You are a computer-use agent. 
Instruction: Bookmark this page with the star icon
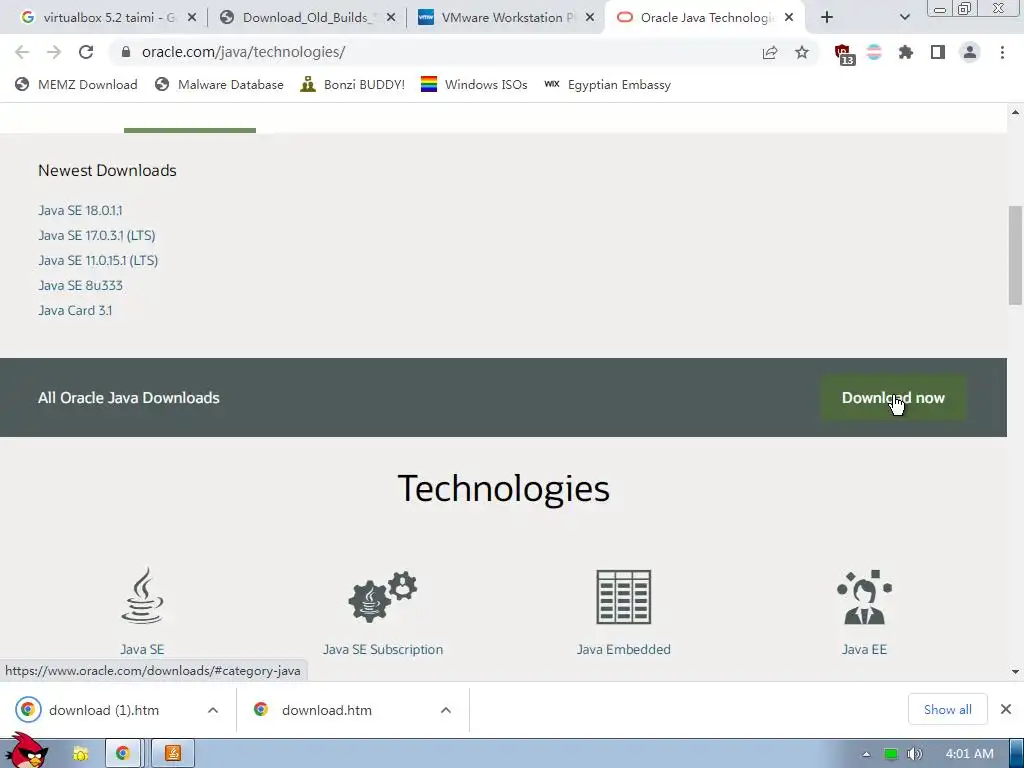802,52
